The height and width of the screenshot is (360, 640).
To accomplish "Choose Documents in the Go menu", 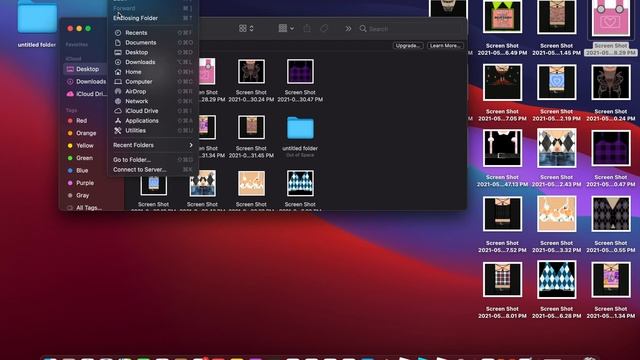I will pos(153,42).
